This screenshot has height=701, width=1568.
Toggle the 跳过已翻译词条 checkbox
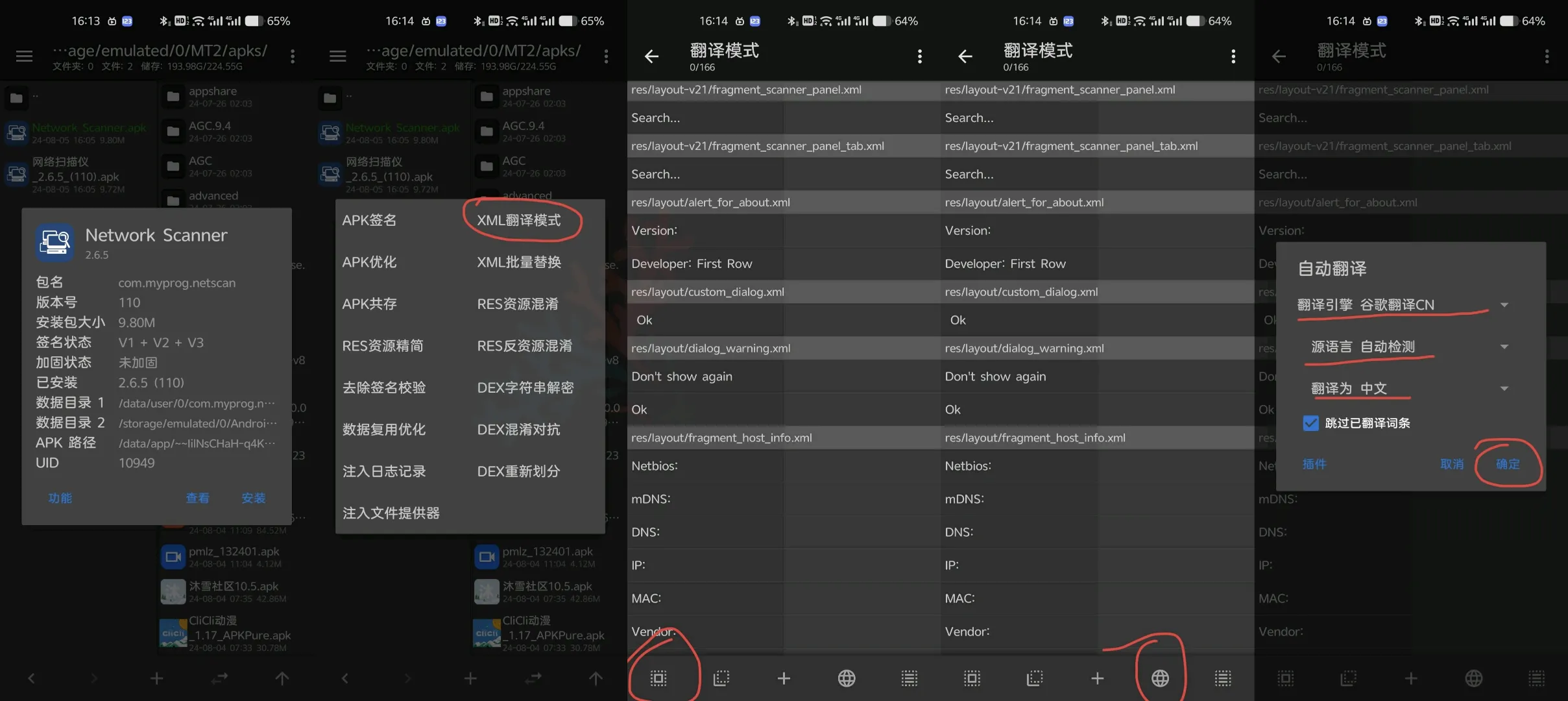[1310, 423]
